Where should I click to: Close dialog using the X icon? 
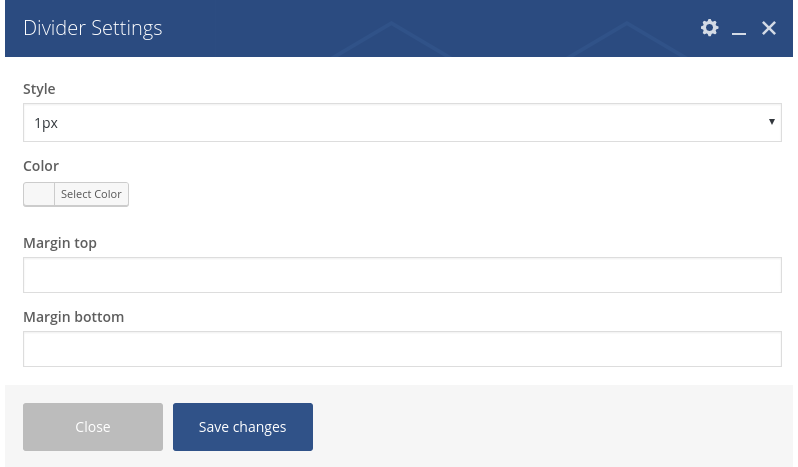click(x=769, y=28)
